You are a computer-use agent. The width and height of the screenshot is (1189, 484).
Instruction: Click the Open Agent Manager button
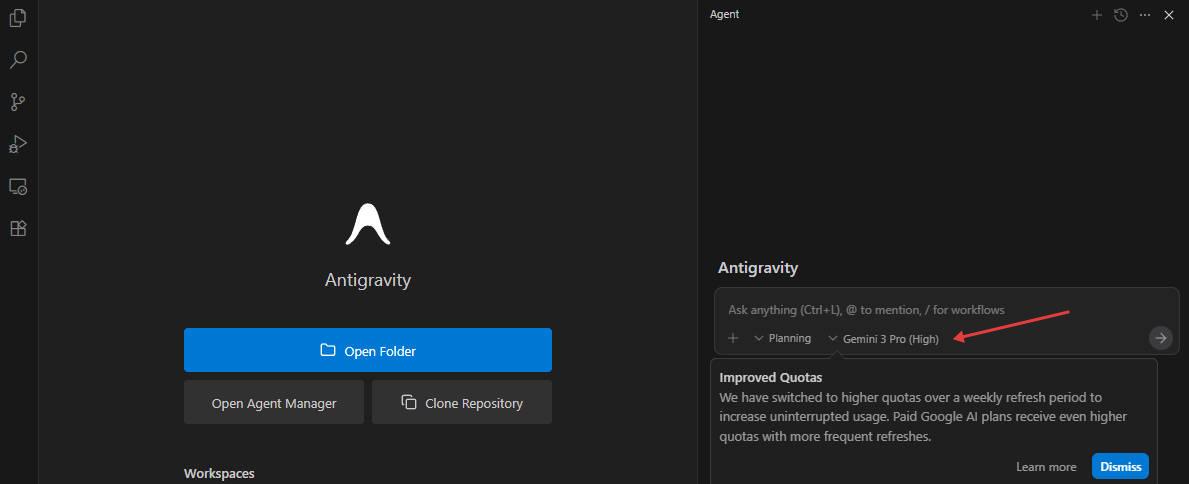point(273,403)
